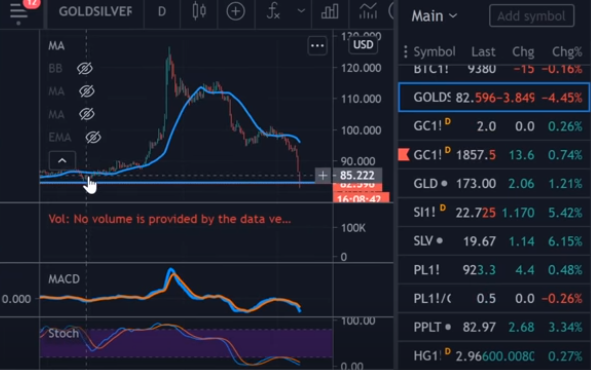Select the SLV watchlist row

coord(495,241)
